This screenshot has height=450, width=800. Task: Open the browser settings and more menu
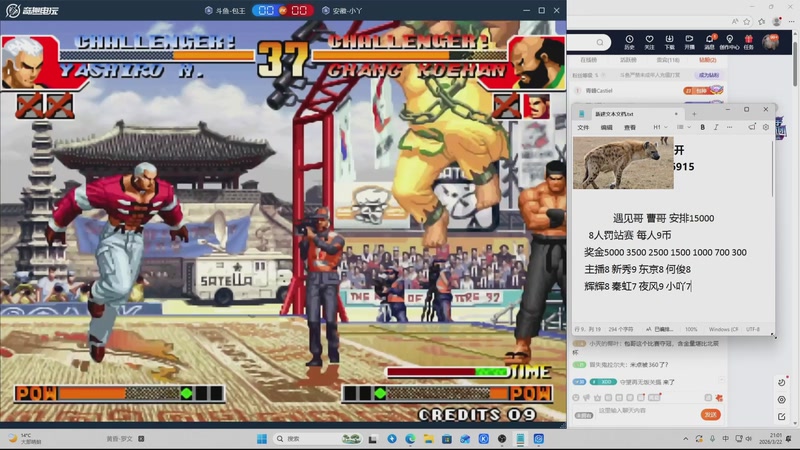pos(791,21)
